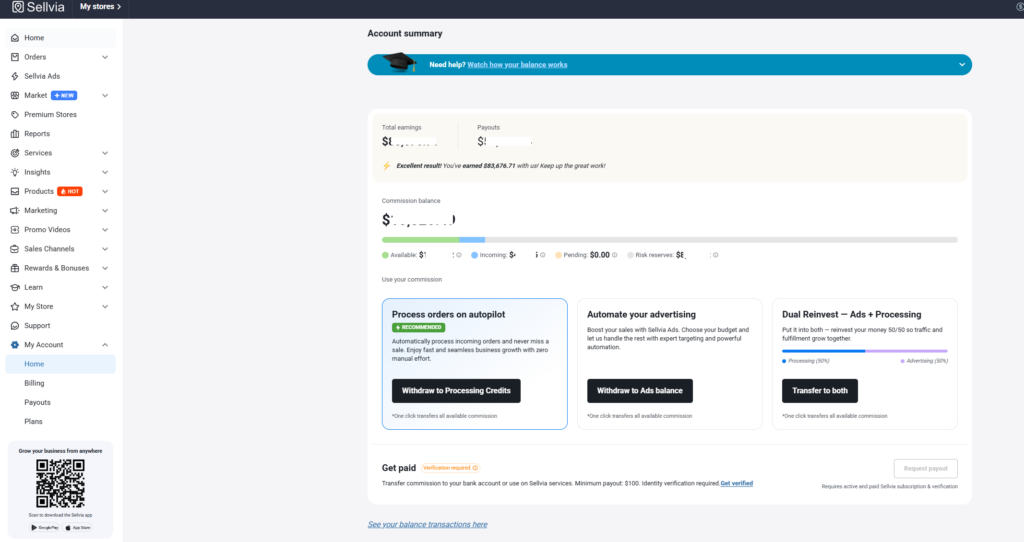Open See your balance transactions here link
1024x542 pixels.
(x=427, y=524)
